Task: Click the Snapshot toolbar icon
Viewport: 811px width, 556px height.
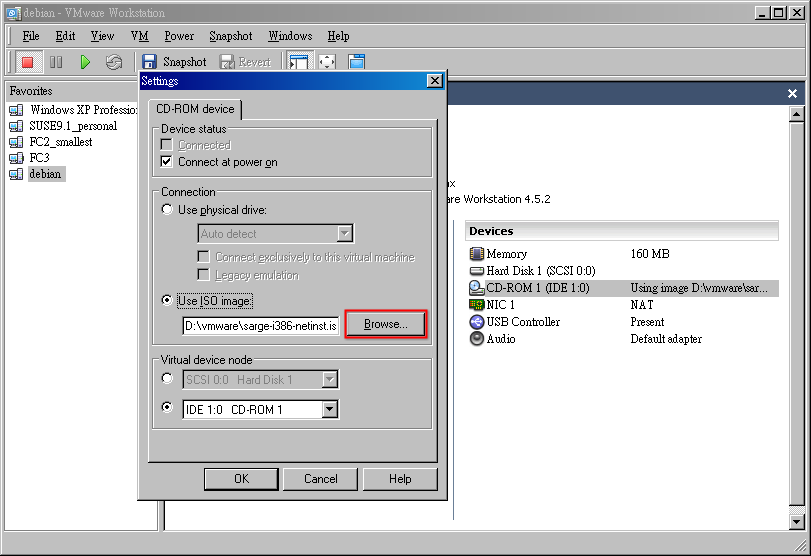Action: 149,62
